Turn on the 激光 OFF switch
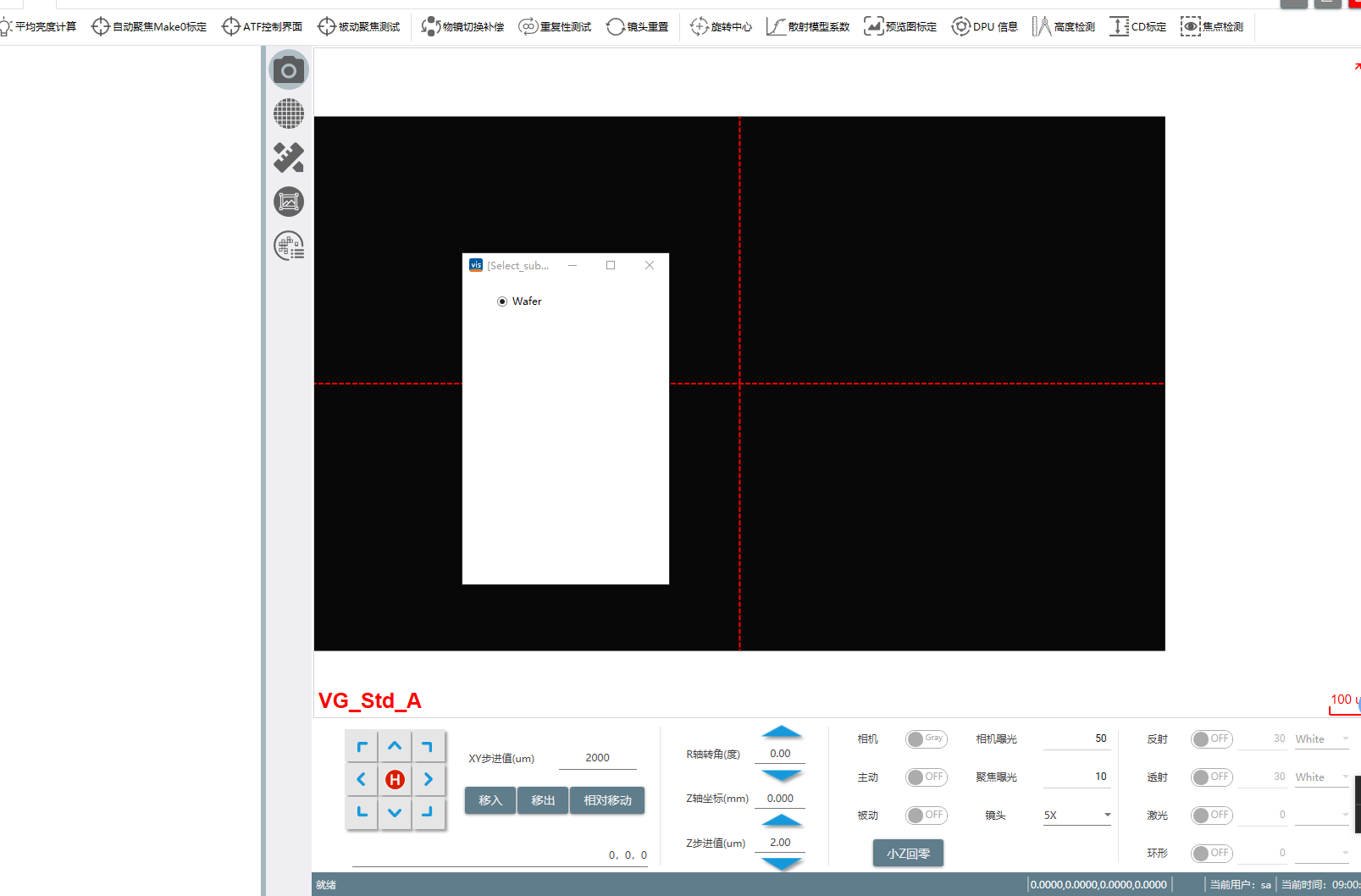 (1211, 816)
